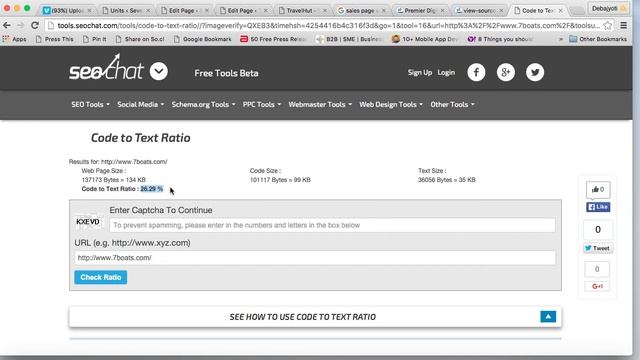Open the Webmaster Tools dropdown
This screenshot has height=360, width=640.
point(320,104)
